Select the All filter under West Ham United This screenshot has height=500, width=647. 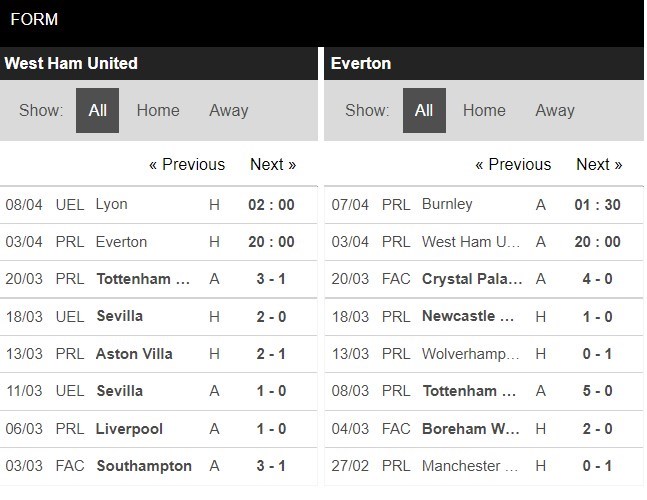pos(97,110)
